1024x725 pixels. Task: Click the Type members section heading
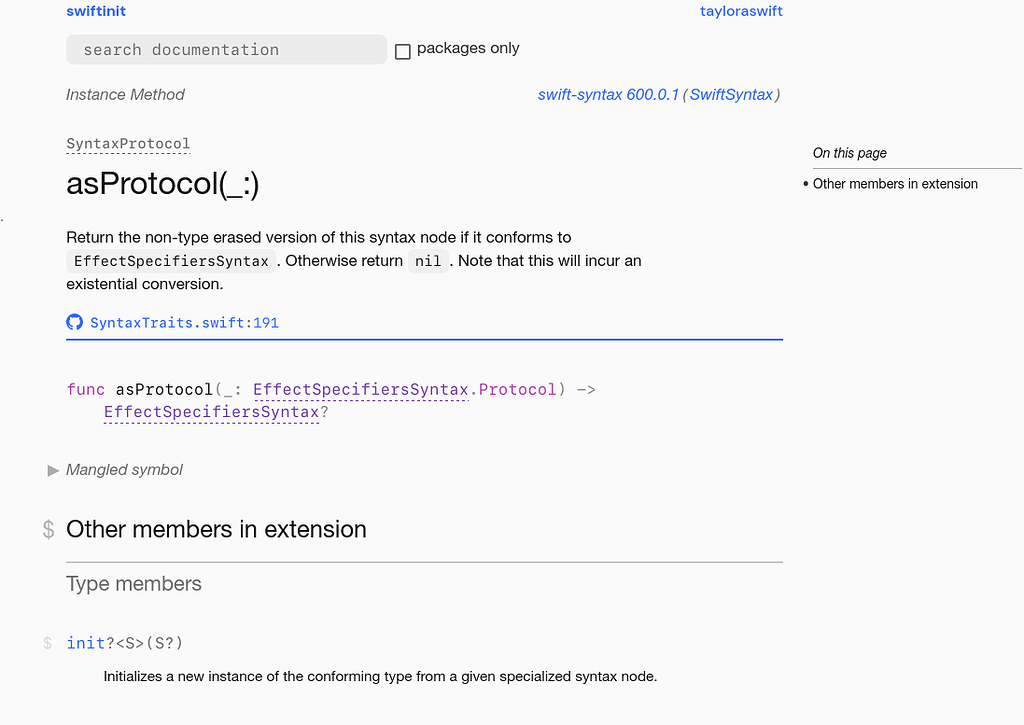(x=133, y=583)
